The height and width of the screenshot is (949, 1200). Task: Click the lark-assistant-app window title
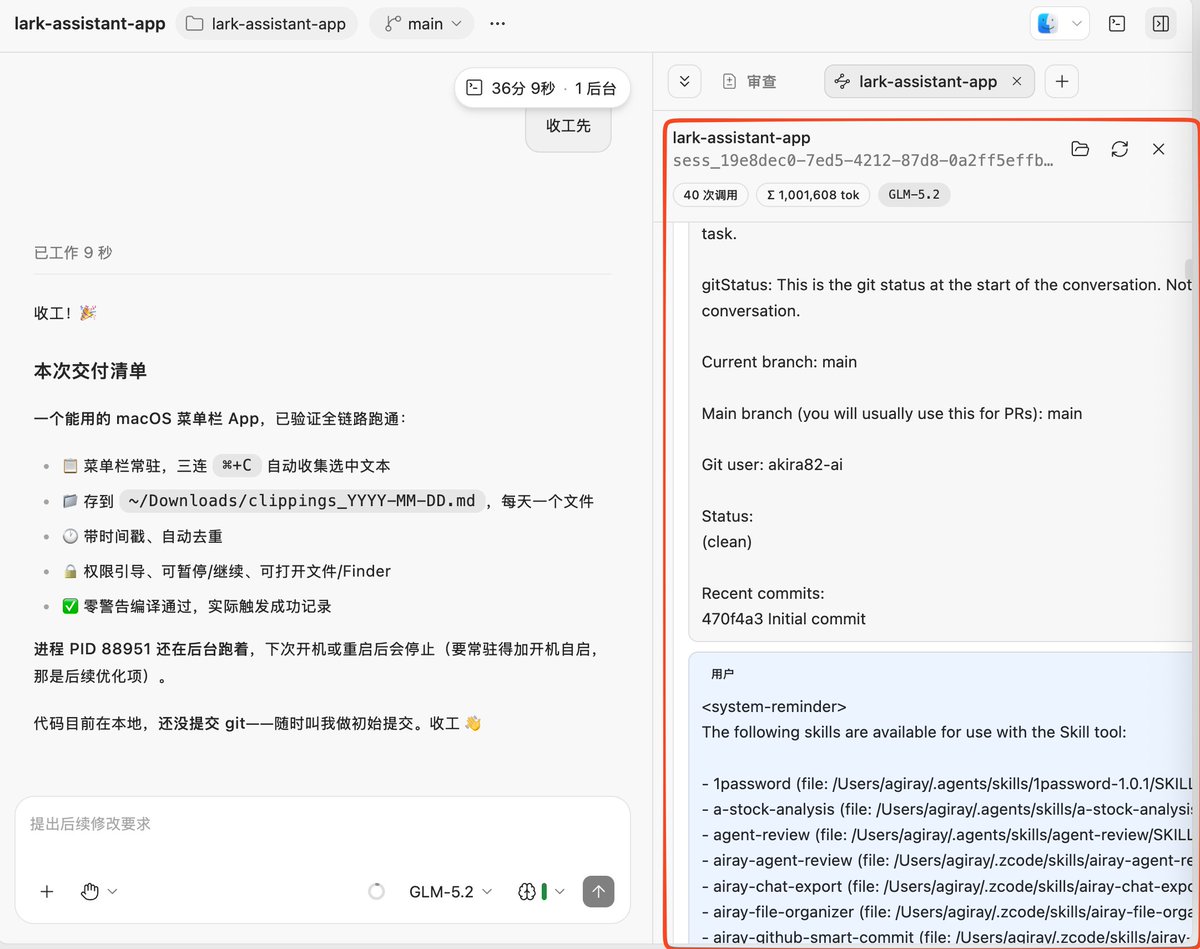(x=90, y=24)
